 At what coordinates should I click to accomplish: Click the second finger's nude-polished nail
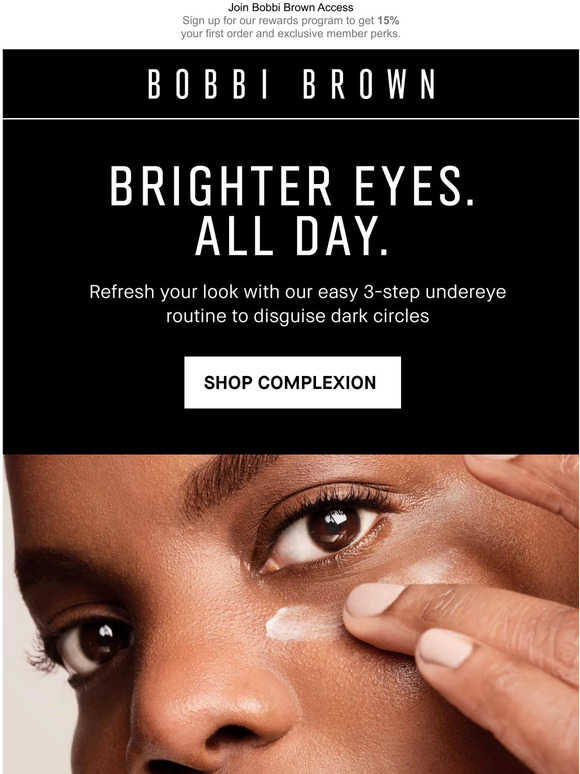pyautogui.click(x=444, y=648)
